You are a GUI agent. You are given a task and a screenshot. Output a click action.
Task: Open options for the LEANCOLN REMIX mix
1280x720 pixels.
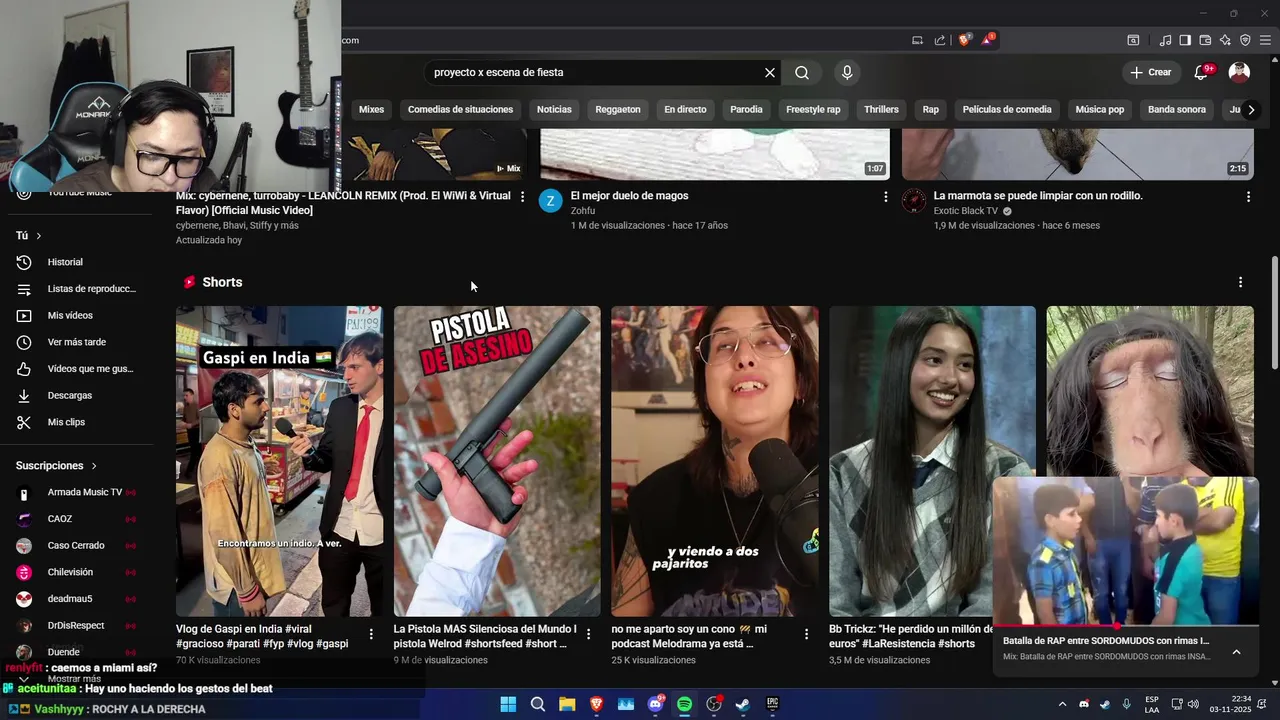(522, 197)
